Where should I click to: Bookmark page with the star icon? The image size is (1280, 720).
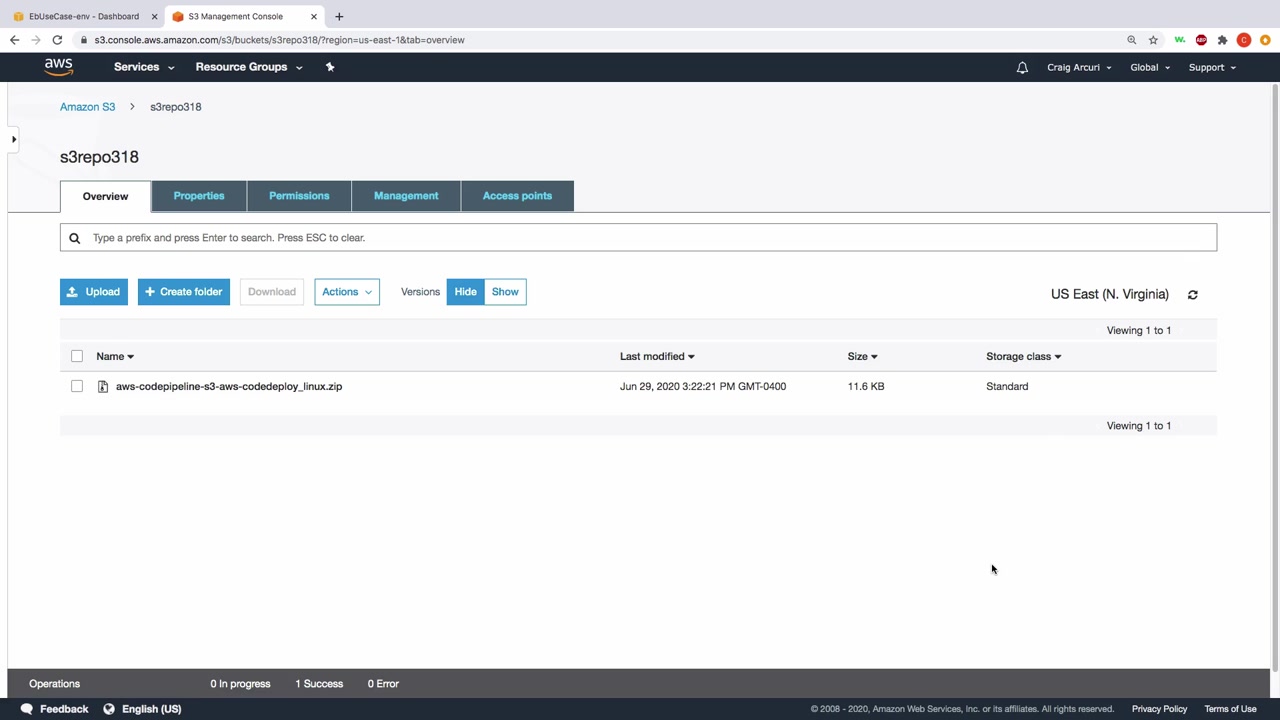click(1153, 40)
